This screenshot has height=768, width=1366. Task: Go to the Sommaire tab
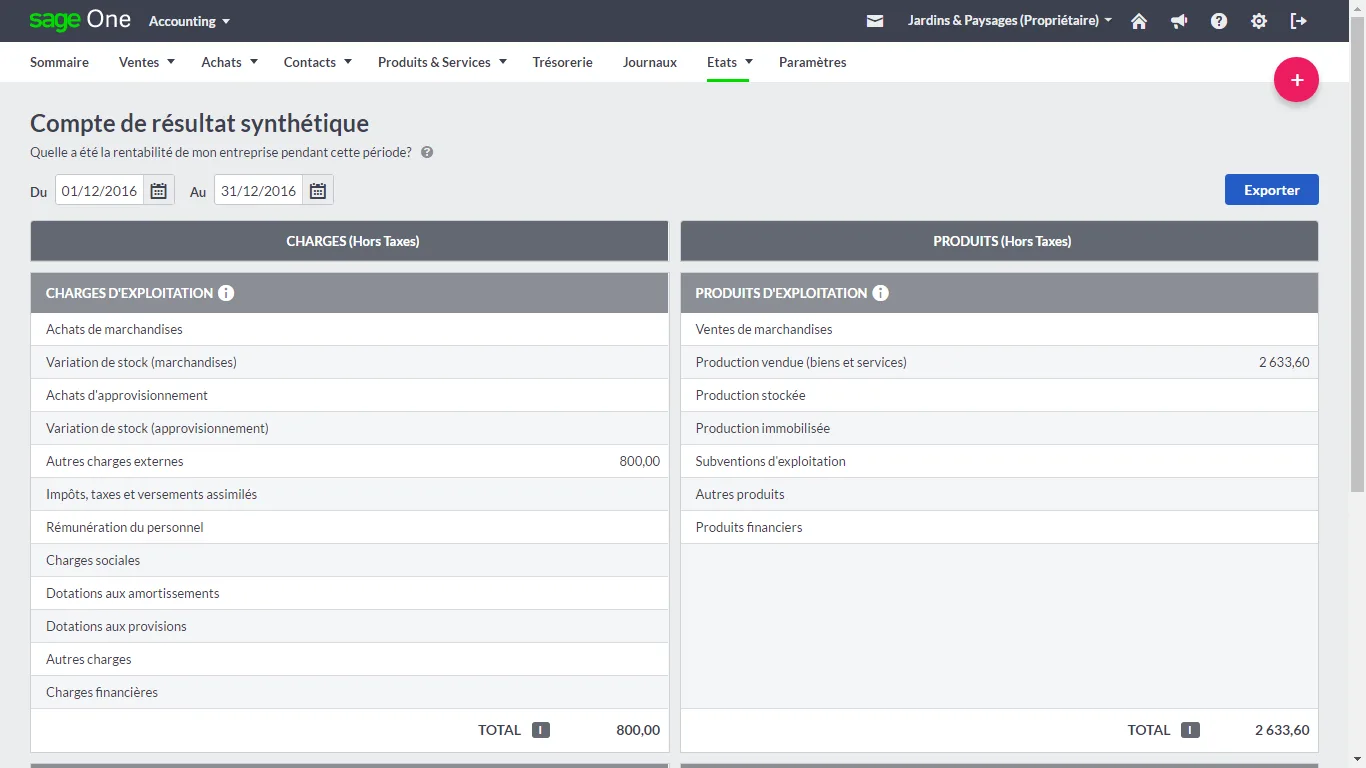click(59, 62)
